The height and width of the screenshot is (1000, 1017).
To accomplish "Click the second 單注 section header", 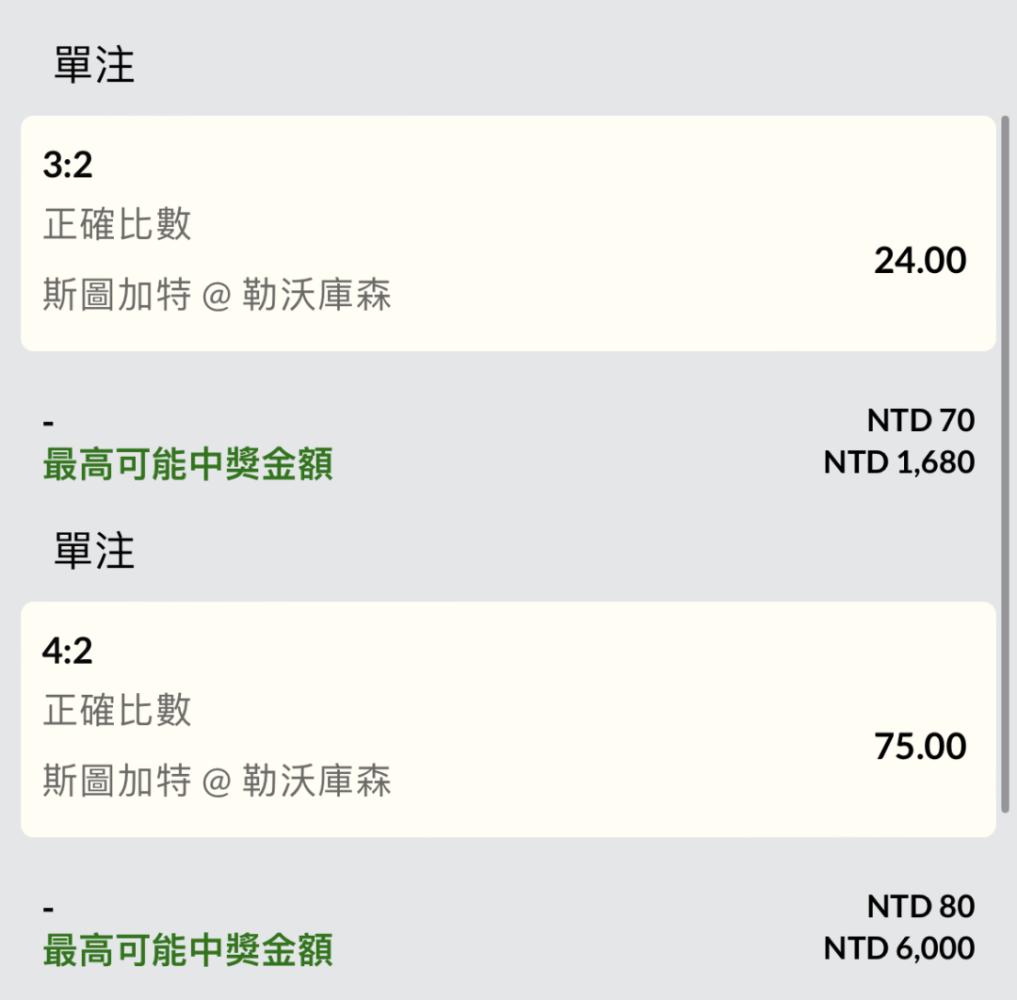I will 94,551.
